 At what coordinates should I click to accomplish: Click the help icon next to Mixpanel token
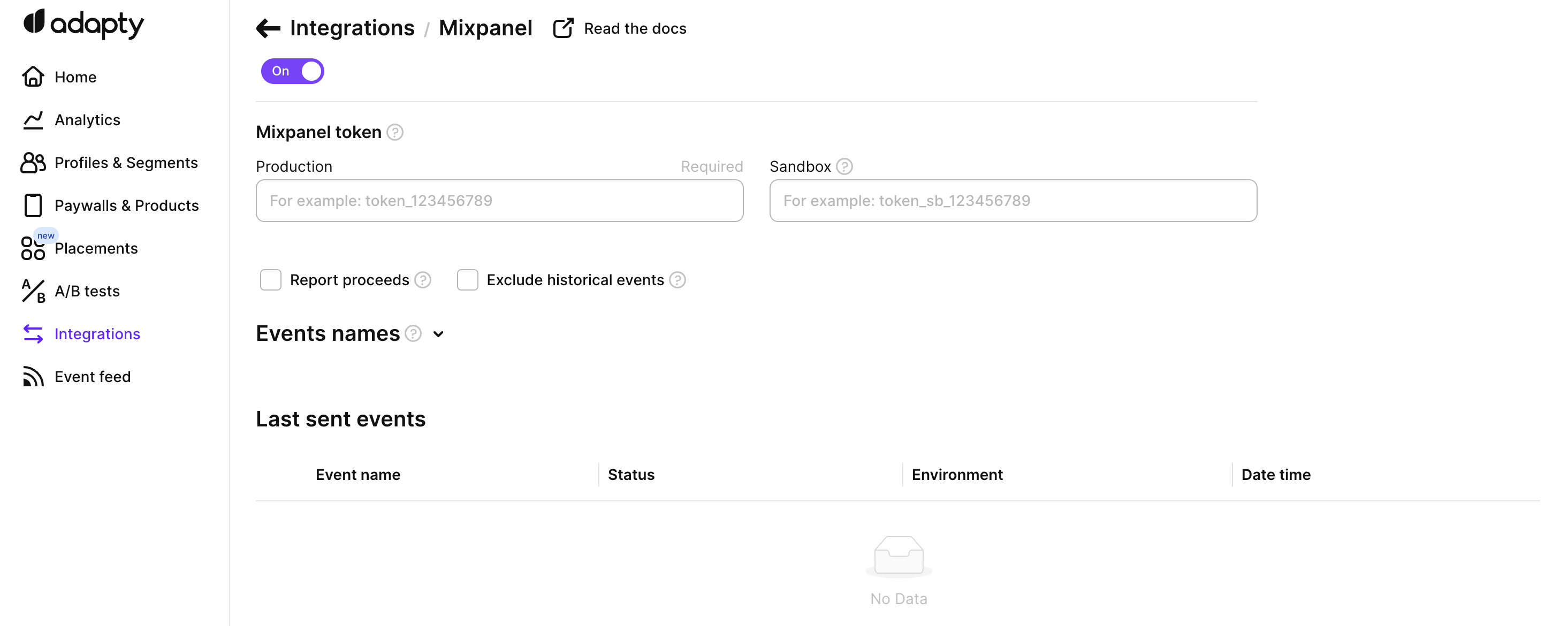click(x=395, y=132)
